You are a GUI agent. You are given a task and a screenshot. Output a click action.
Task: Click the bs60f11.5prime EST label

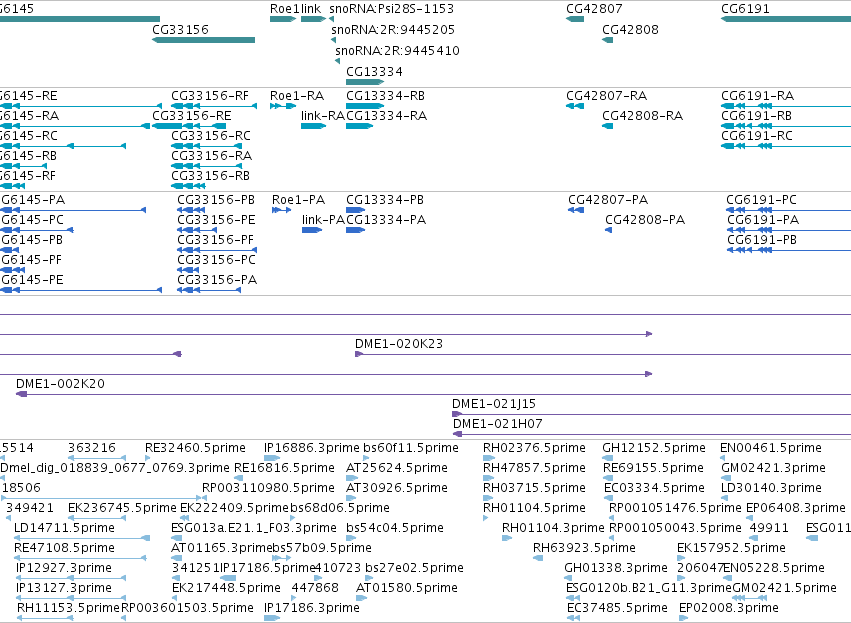pyautogui.click(x=411, y=448)
